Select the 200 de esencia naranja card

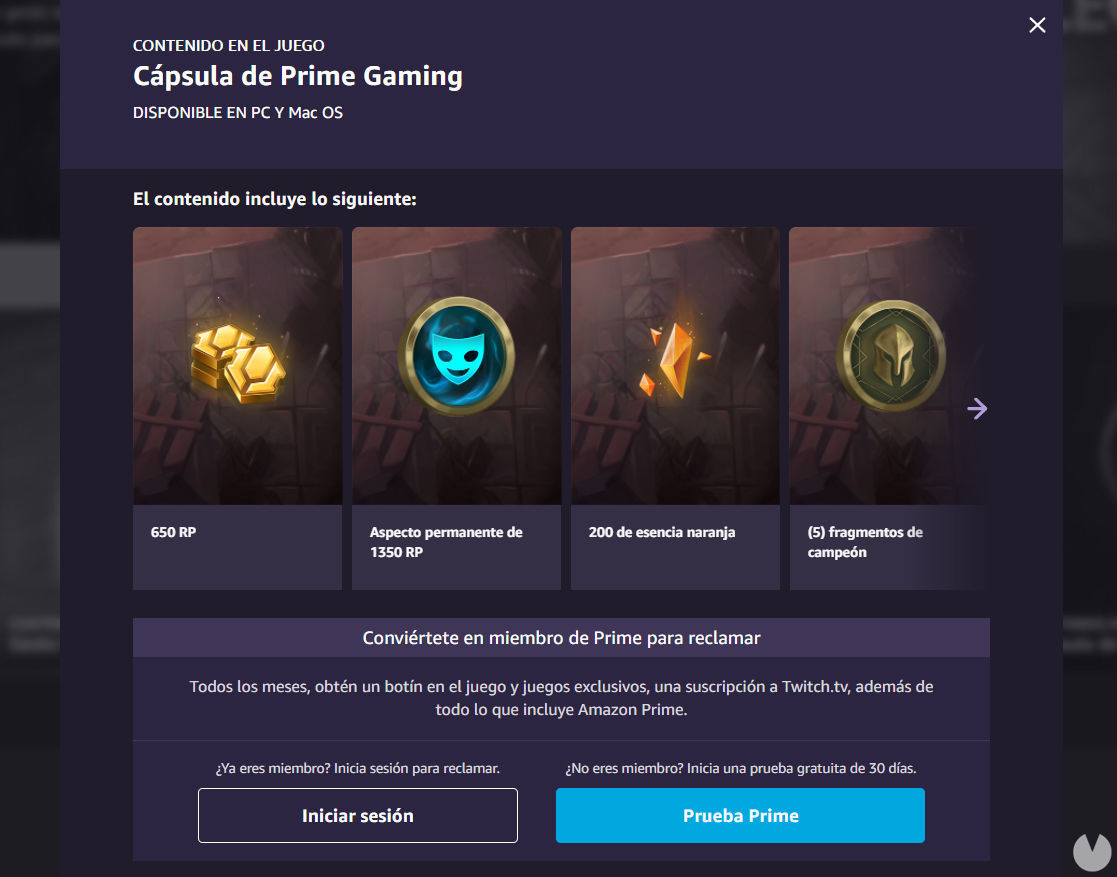(x=674, y=405)
